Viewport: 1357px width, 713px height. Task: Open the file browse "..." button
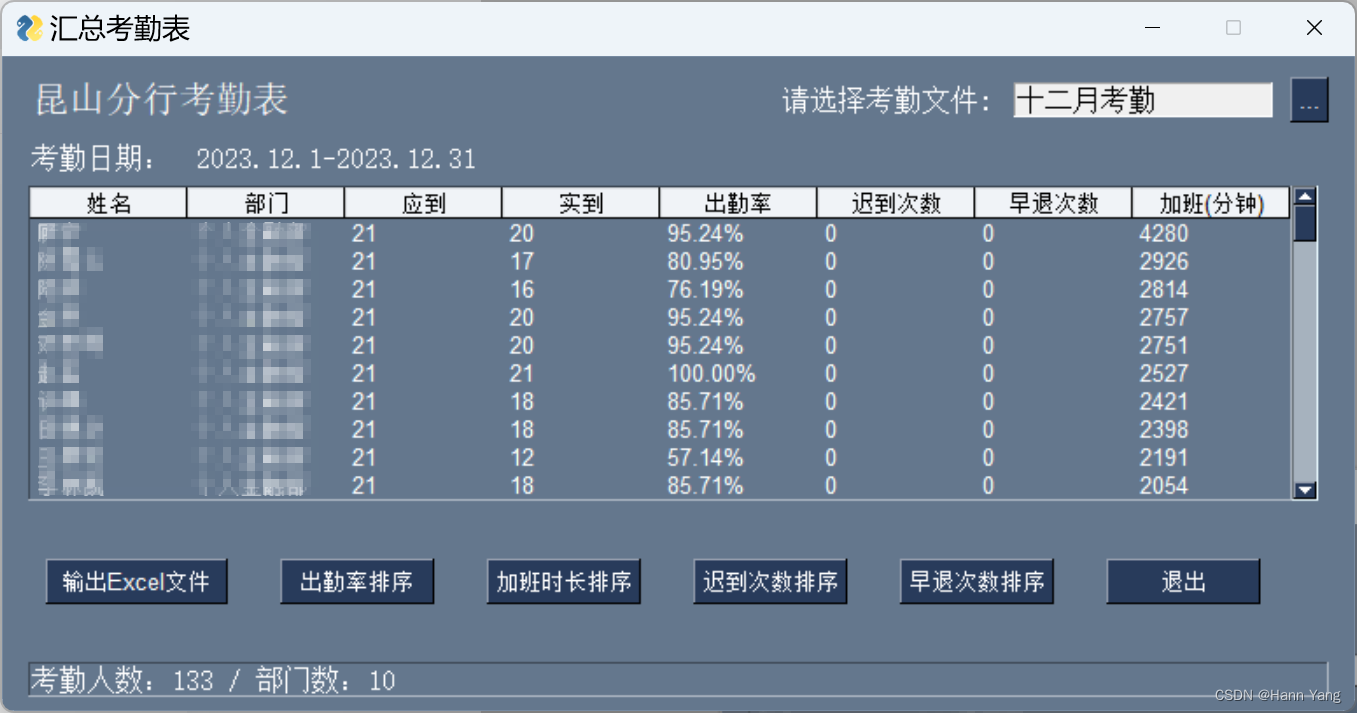click(x=1310, y=100)
